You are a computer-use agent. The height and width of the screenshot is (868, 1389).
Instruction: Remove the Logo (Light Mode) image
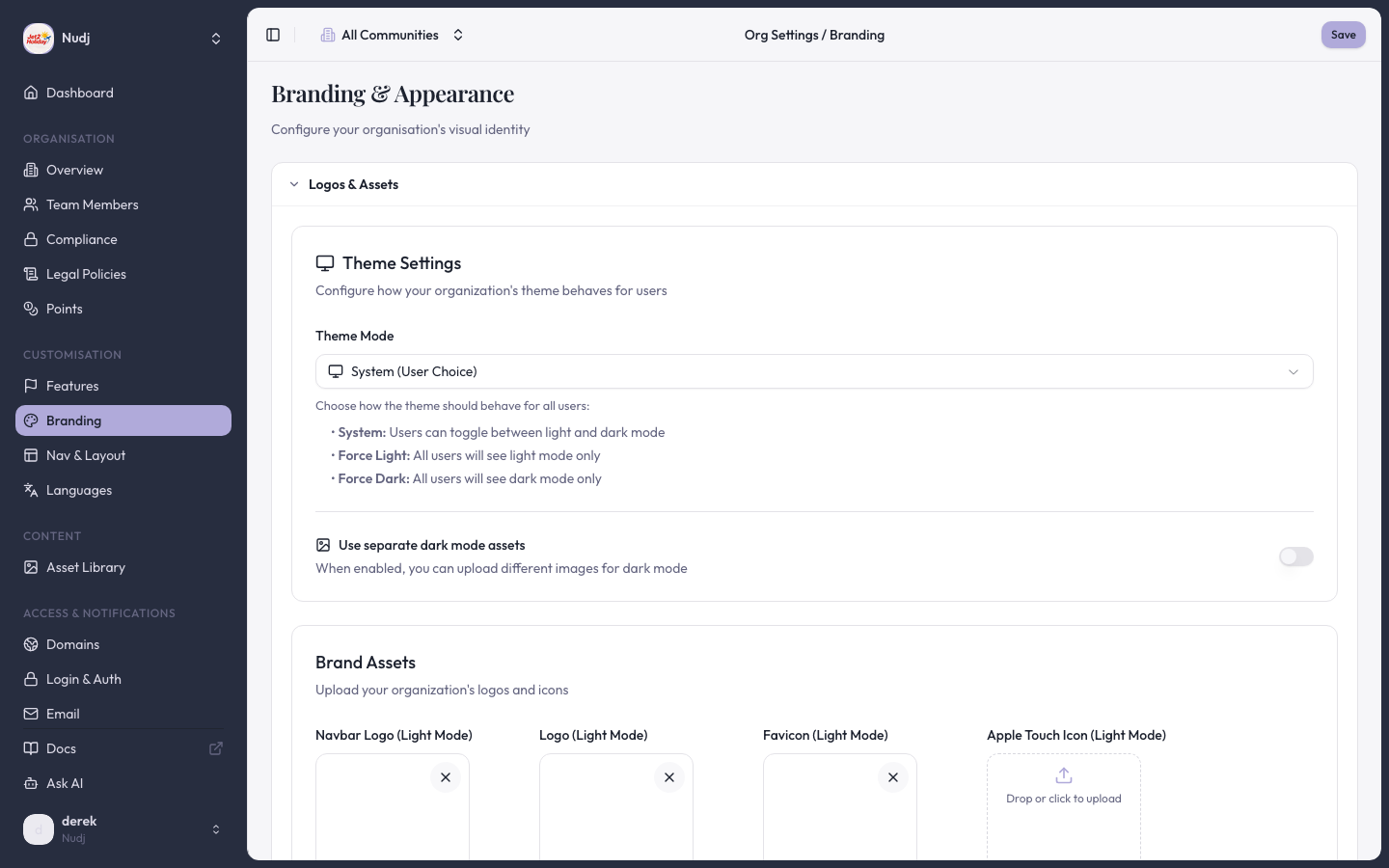pos(669,777)
